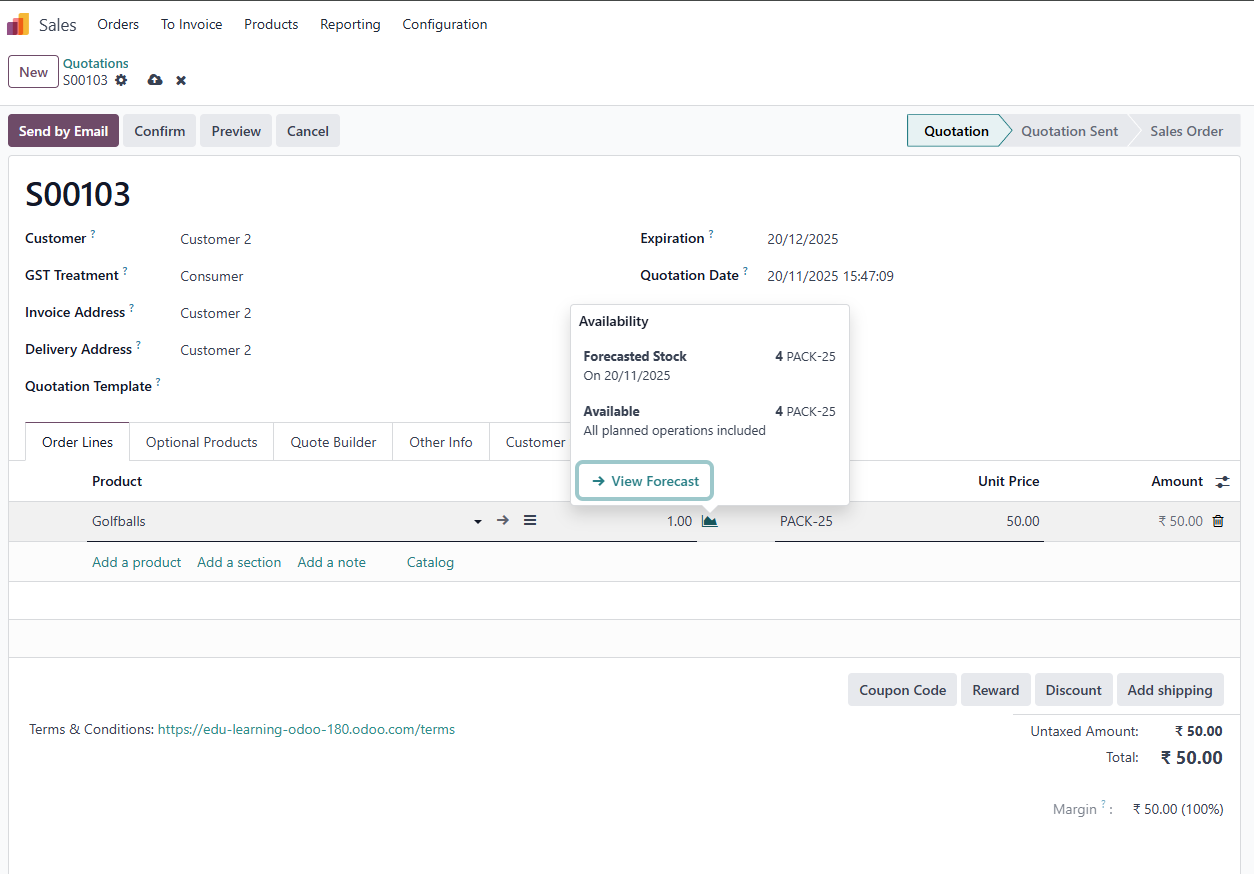
Task: Click the forecast chart icon next to quantity
Action: 710,521
